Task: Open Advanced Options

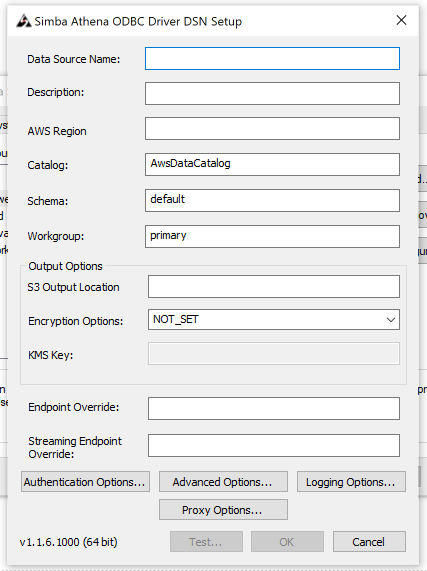Action: pyautogui.click(x=223, y=482)
